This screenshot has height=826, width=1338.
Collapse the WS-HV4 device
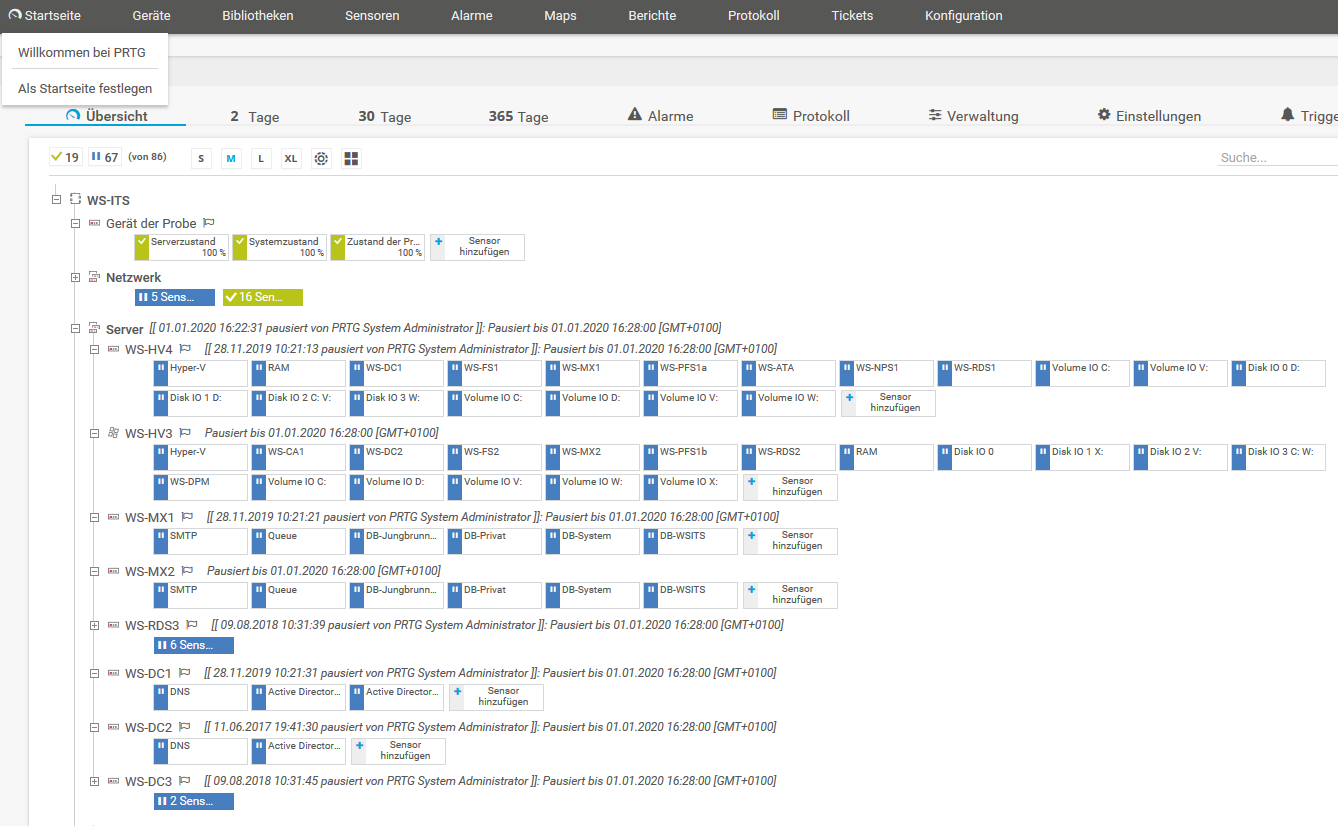tap(94, 349)
